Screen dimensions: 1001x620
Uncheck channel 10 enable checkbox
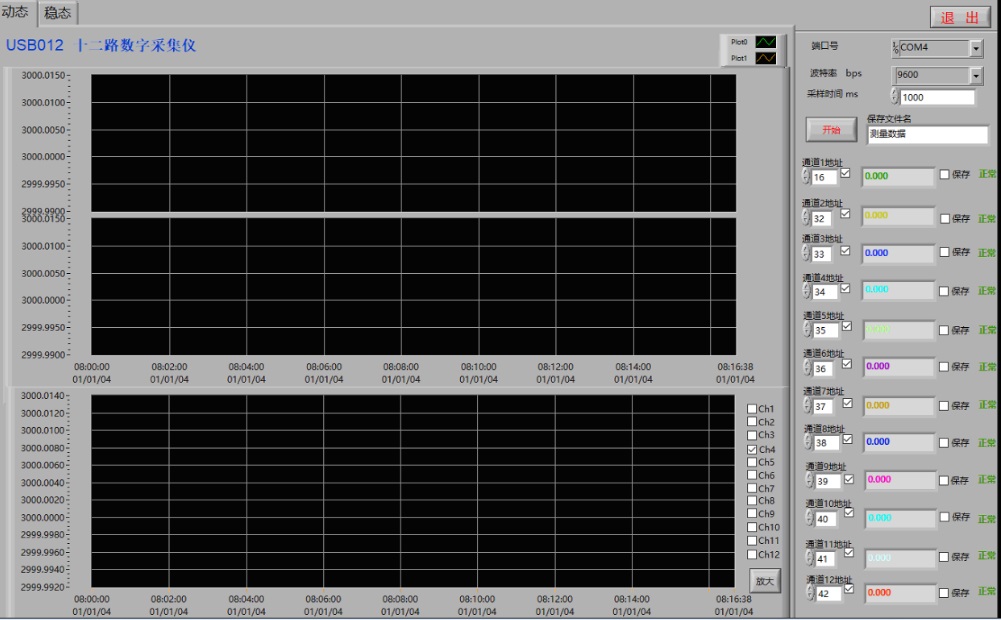pyautogui.click(x=849, y=512)
